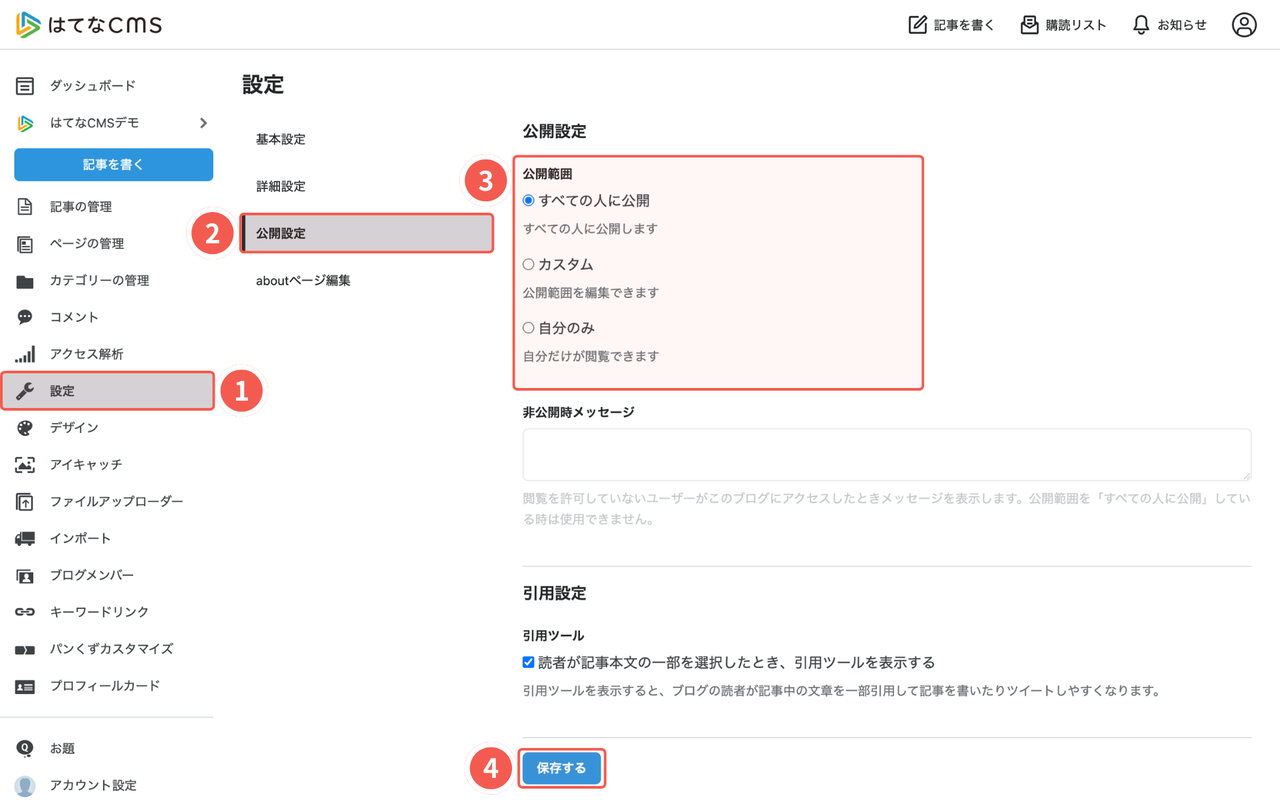Viewport: 1280px width, 800px height.
Task: Open デザイン settings via the palette icon
Action: tap(24, 428)
